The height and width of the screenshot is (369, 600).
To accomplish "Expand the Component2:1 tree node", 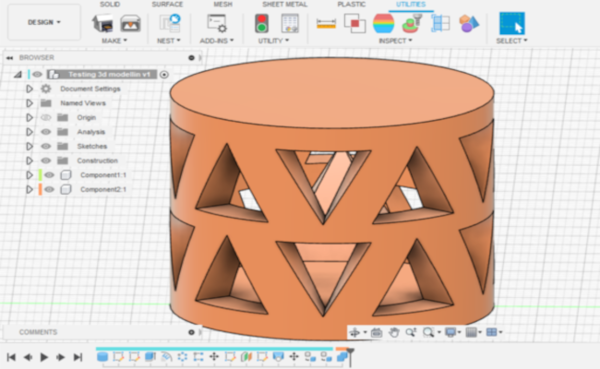I will 29,189.
